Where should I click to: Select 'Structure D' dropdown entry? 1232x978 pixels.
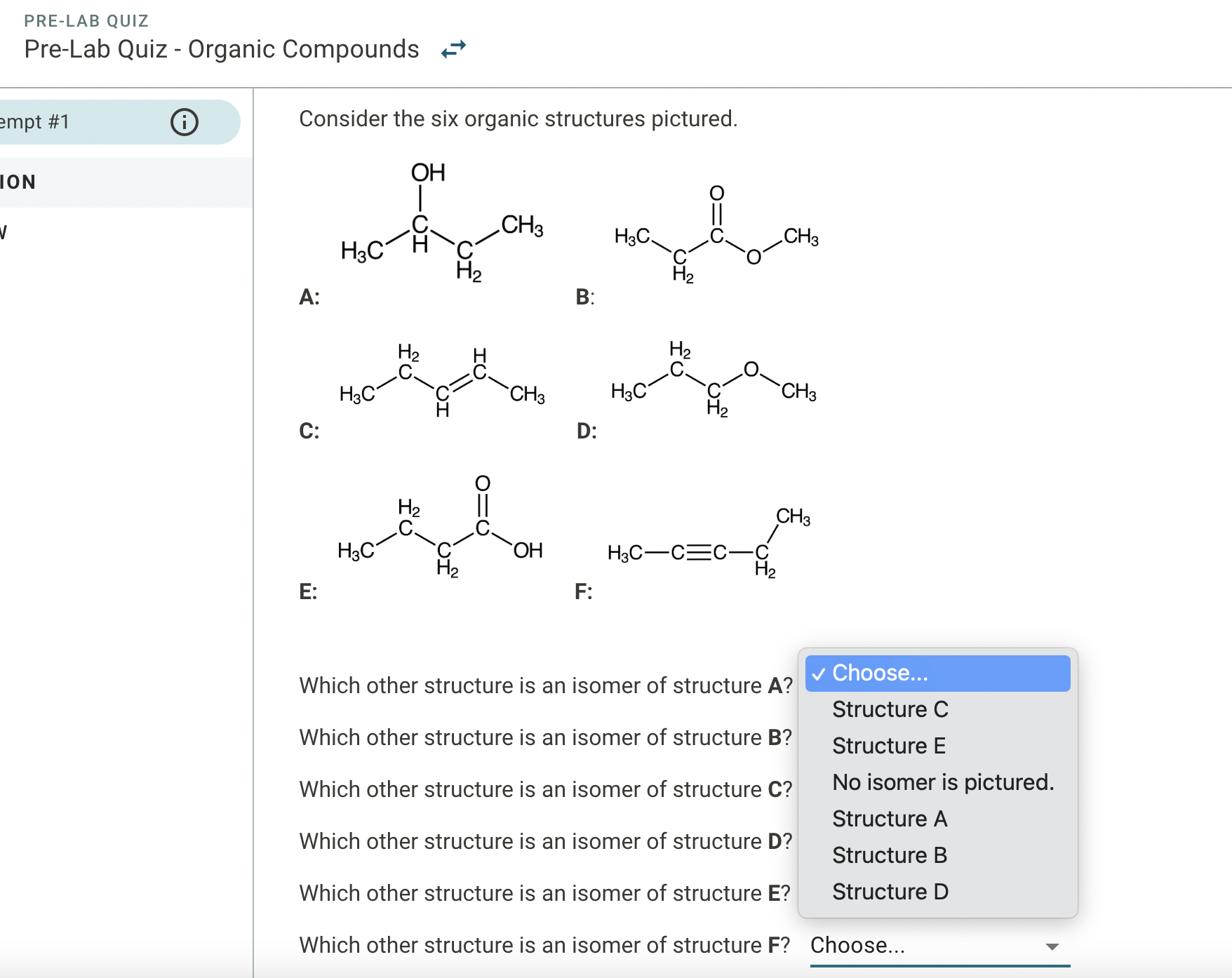(x=890, y=892)
